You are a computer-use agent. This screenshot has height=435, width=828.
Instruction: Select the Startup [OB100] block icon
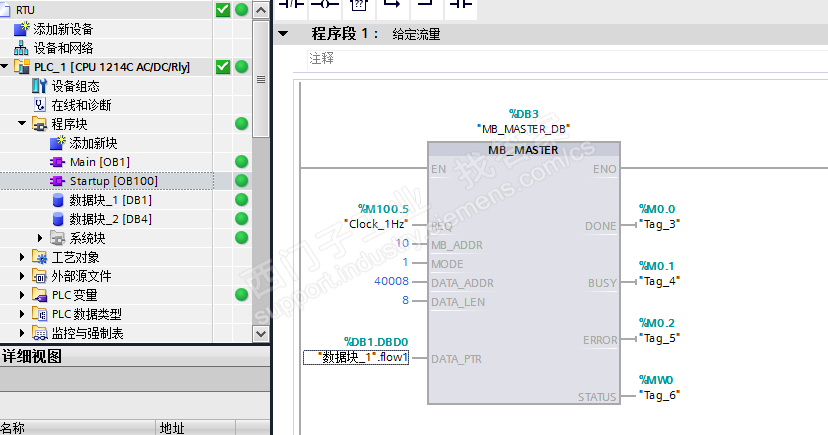click(x=57, y=181)
